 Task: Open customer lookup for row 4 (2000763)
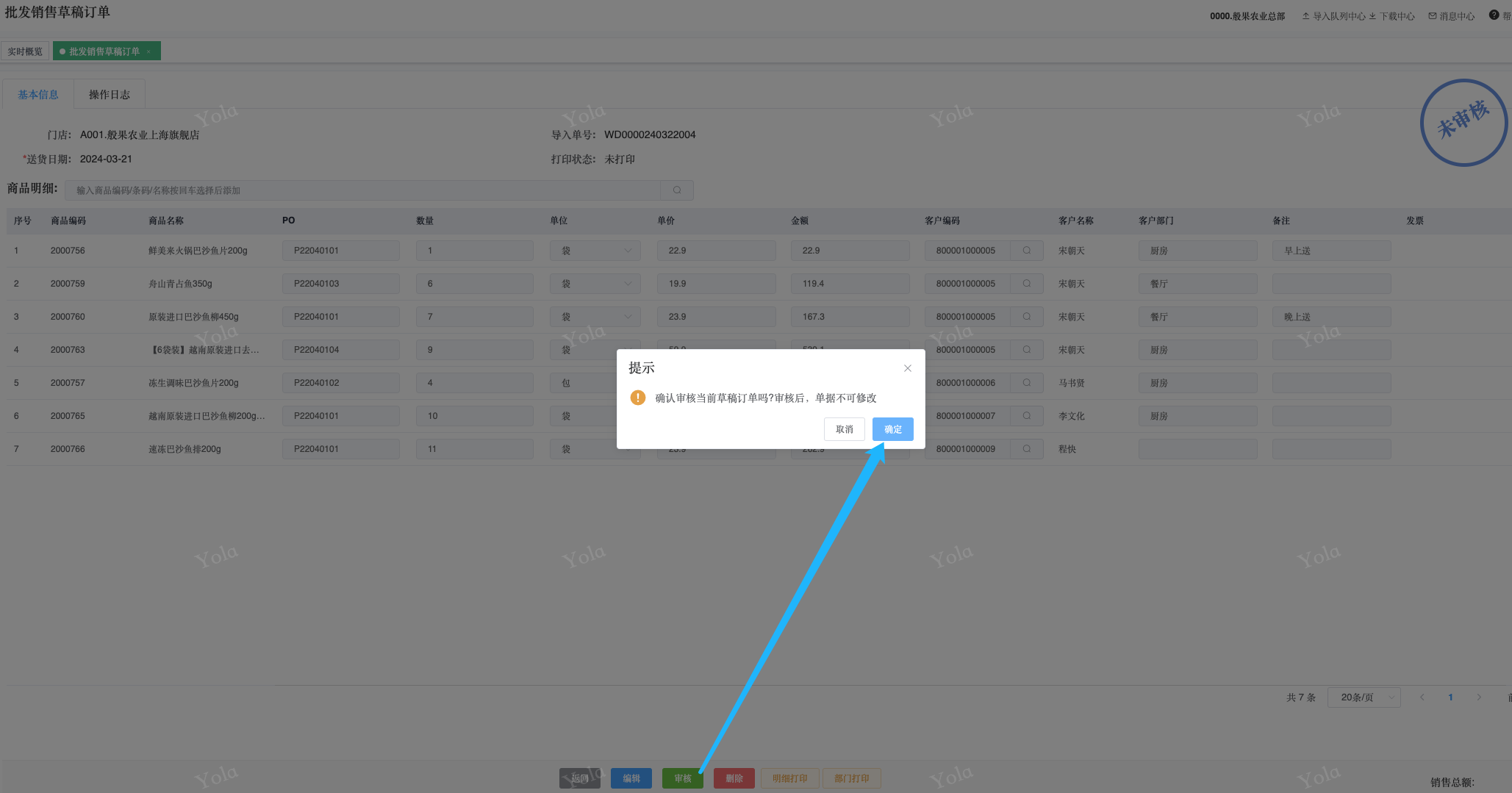(1027, 350)
